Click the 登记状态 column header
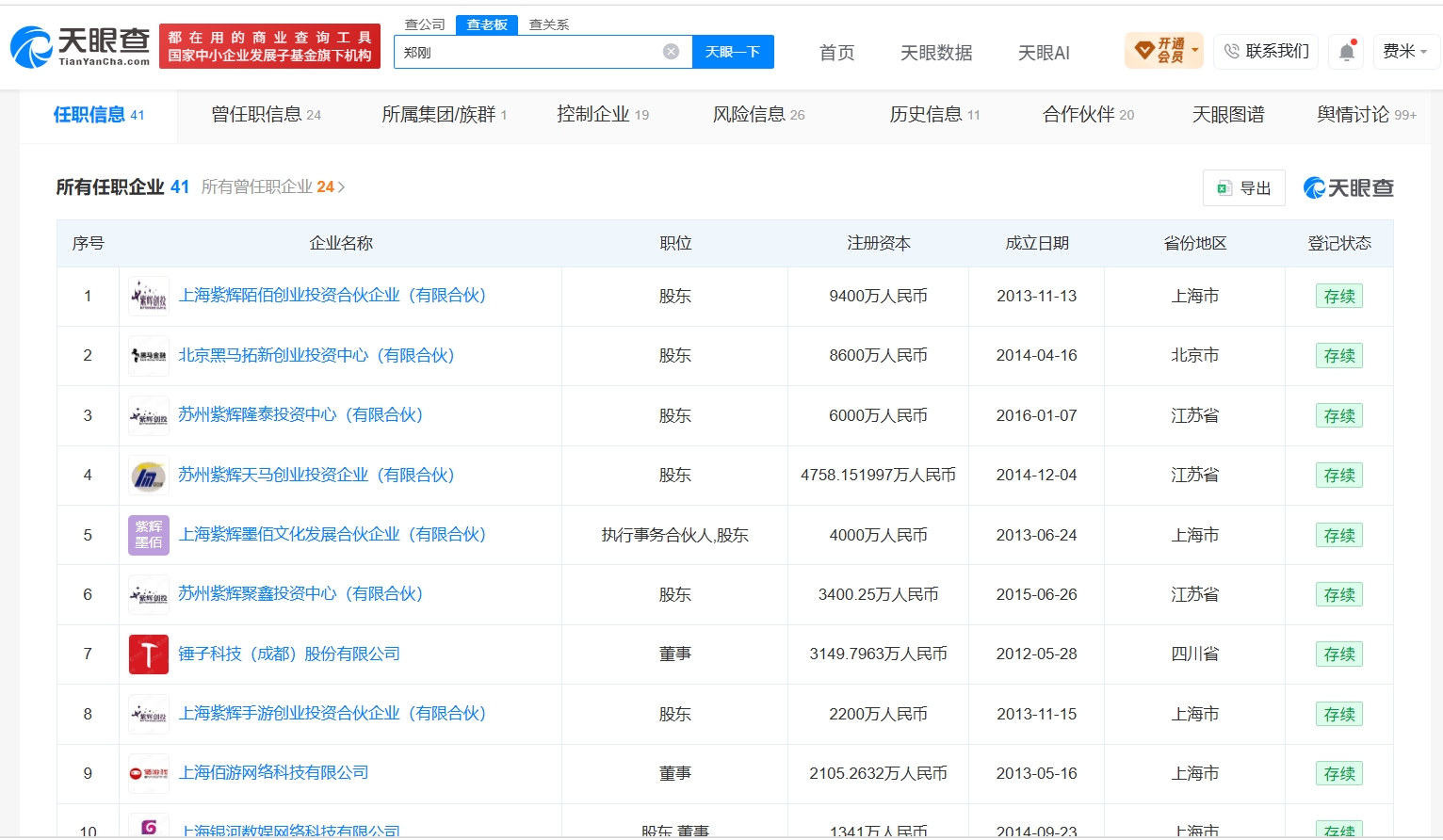Image resolution: width=1443 pixels, height=840 pixels. click(x=1339, y=244)
